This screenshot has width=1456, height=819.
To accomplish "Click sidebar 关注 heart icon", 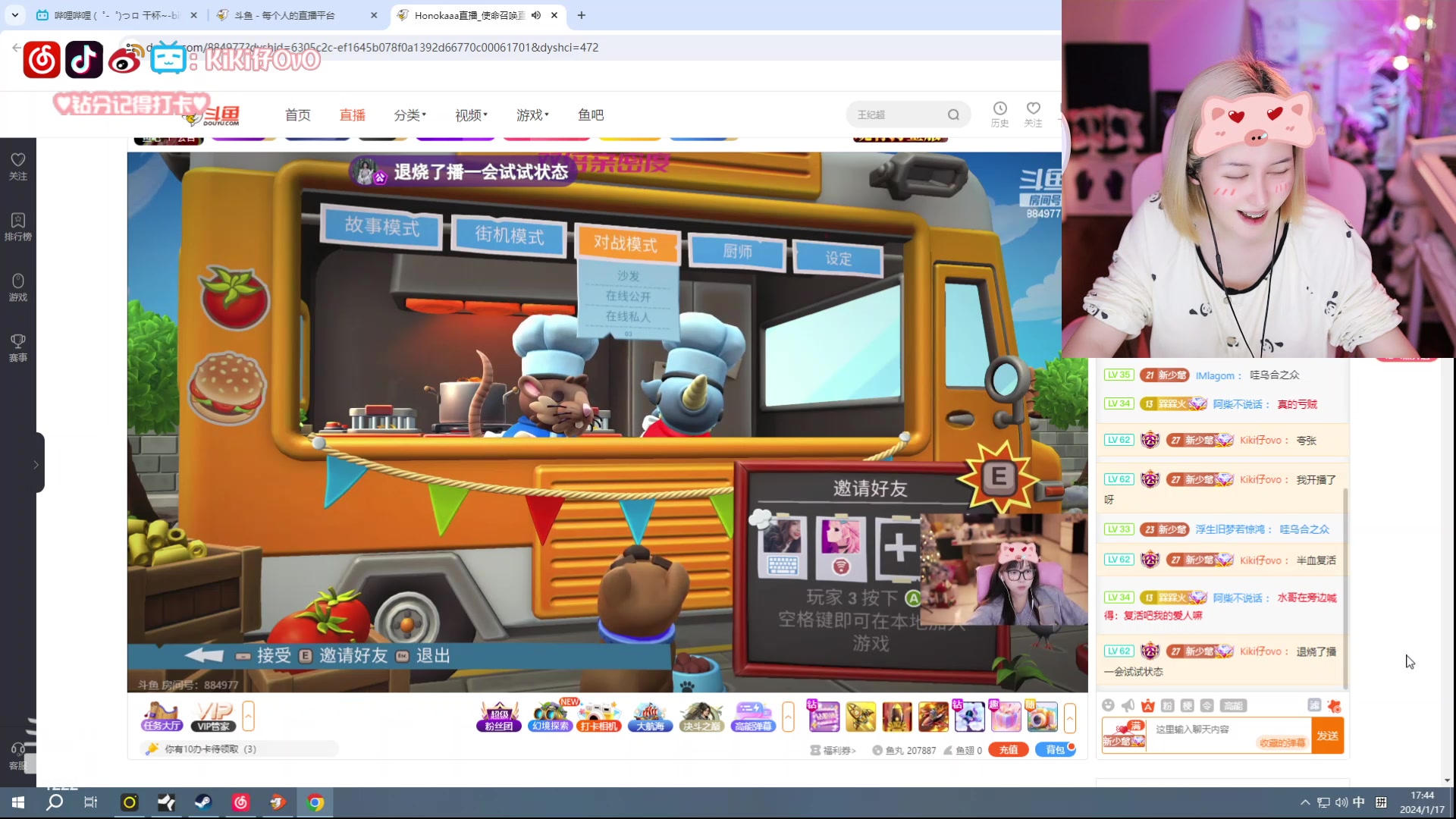I will pyautogui.click(x=17, y=165).
